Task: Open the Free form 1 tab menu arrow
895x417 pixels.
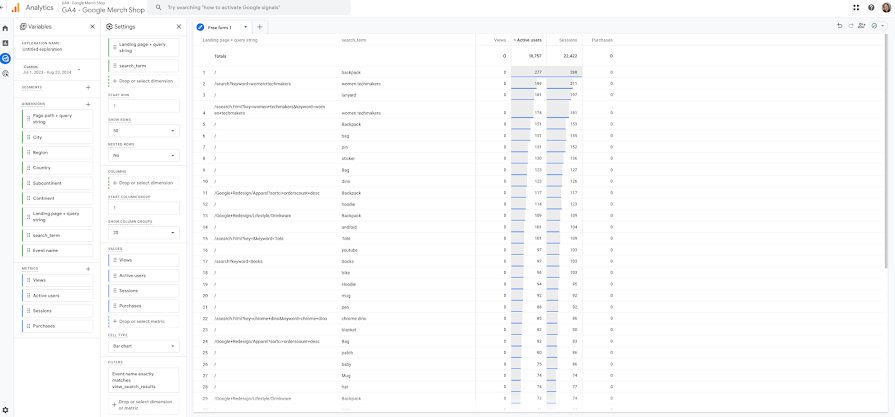Action: click(x=245, y=27)
